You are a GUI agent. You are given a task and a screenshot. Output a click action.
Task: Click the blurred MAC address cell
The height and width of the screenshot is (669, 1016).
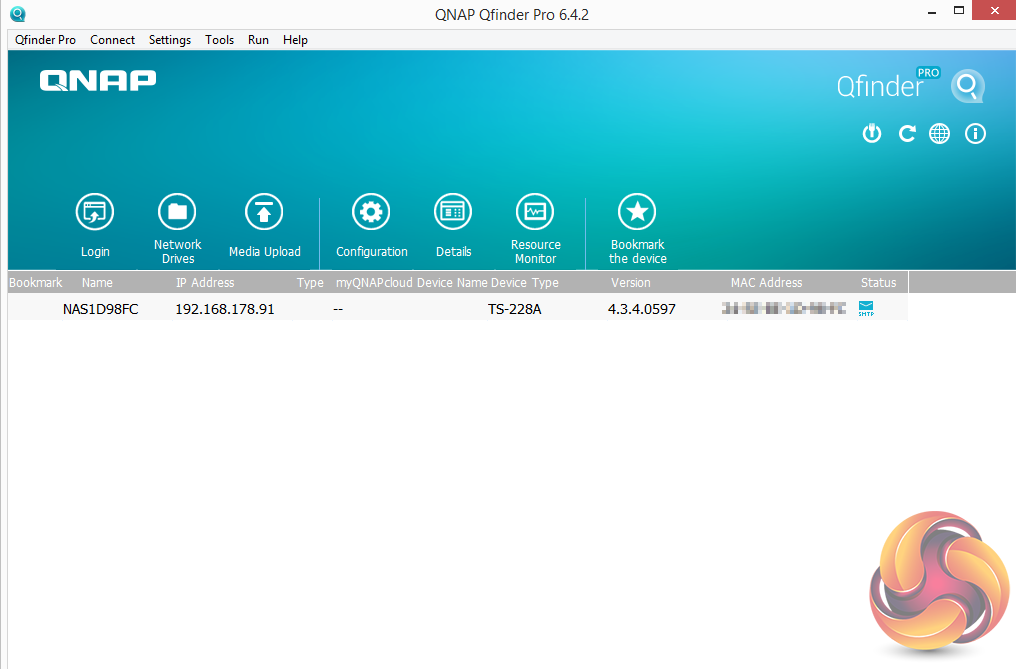(783, 309)
